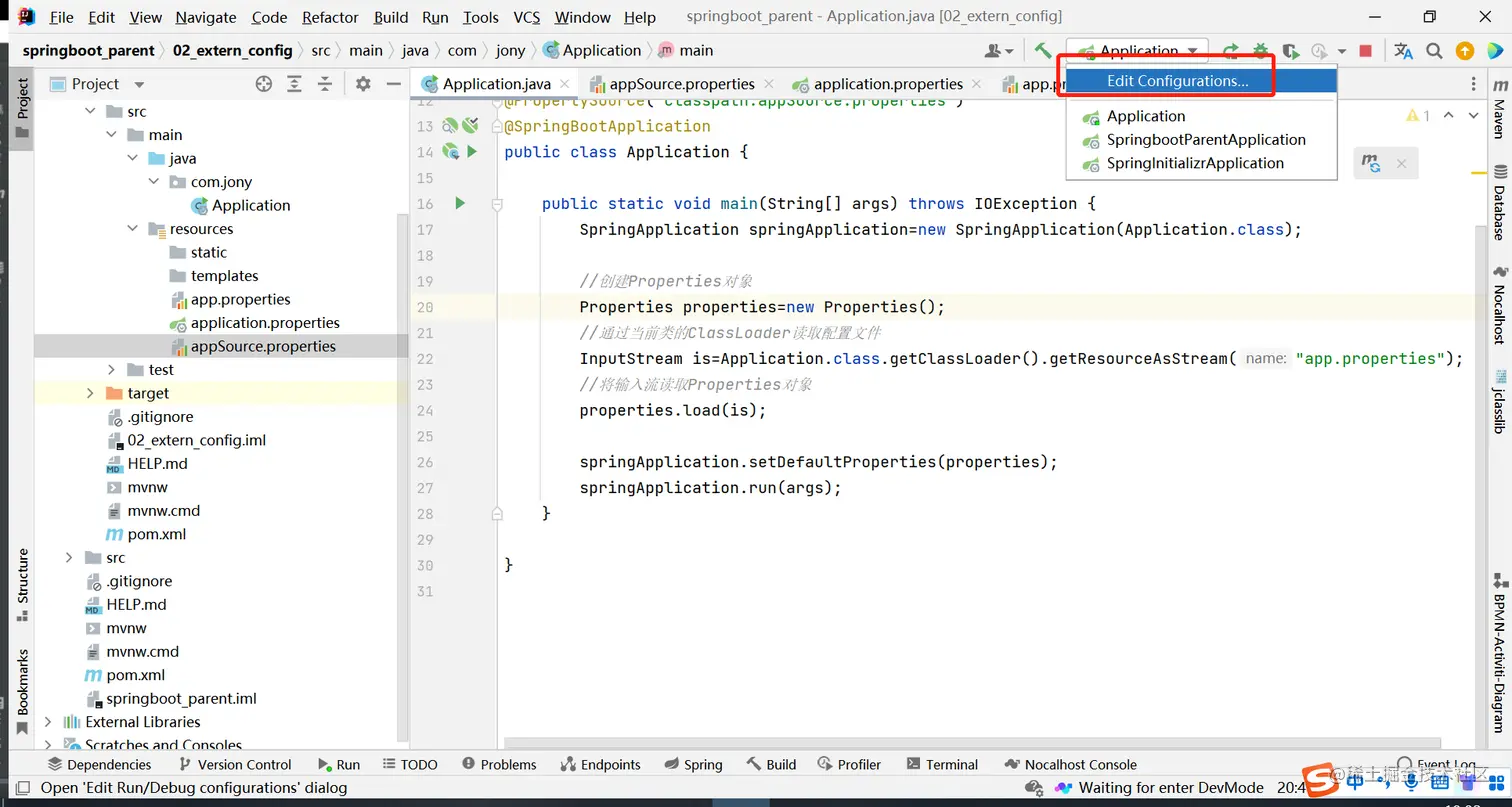This screenshot has width=1512, height=807.
Task: Select Edit Configurations... menu entry
Action: coord(1202,81)
